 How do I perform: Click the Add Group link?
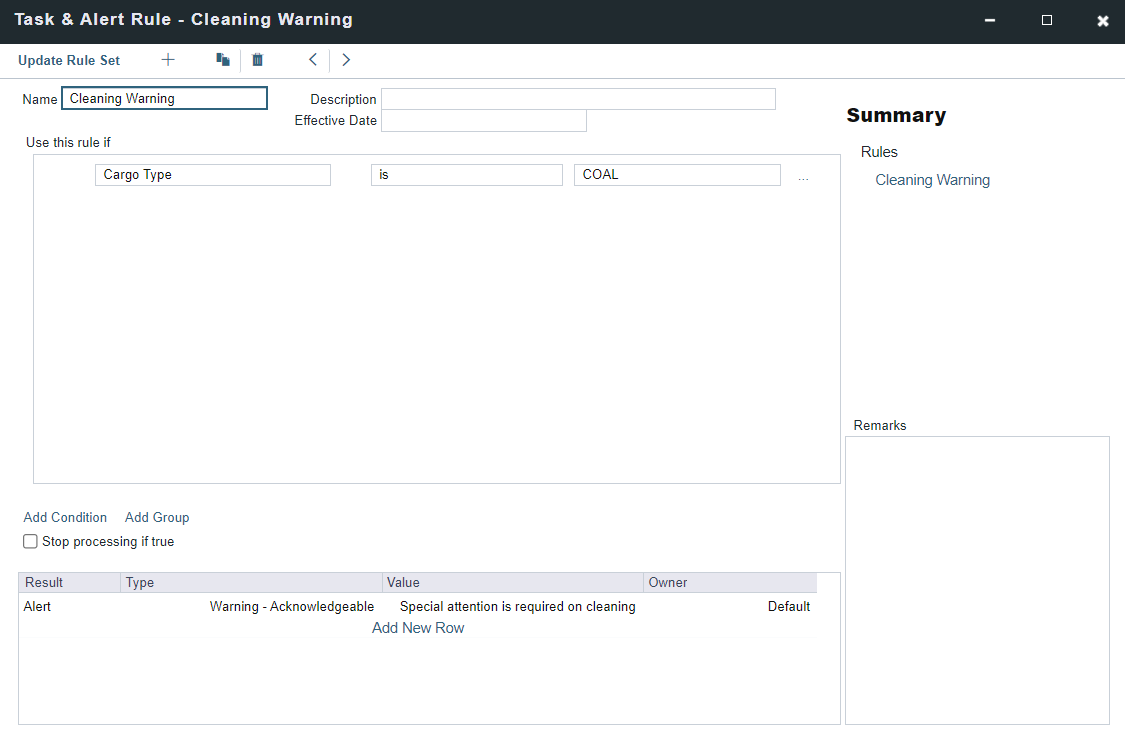pyautogui.click(x=157, y=517)
